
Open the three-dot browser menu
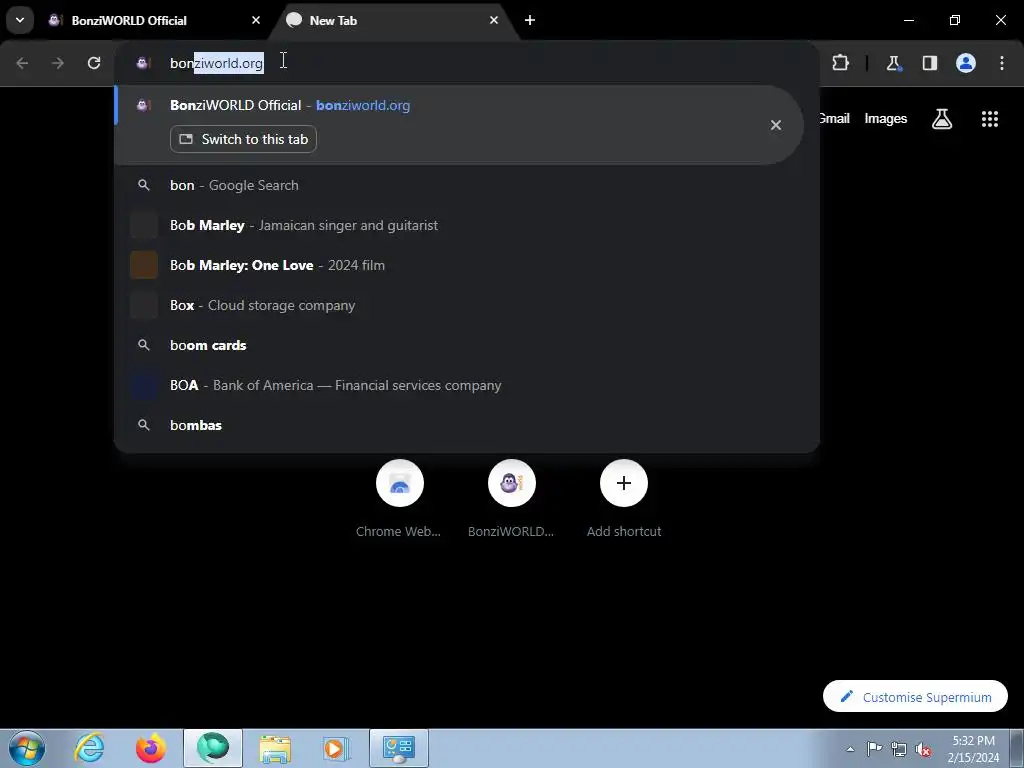point(1002,63)
